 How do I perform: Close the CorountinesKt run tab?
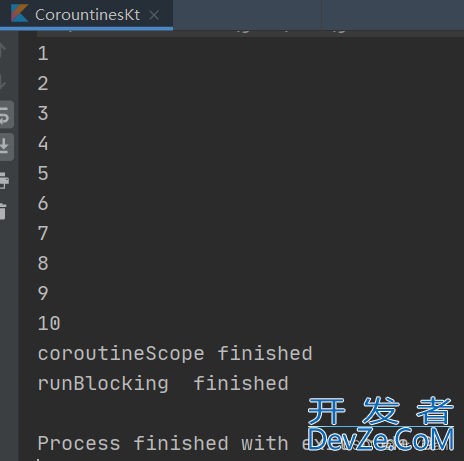(x=154, y=15)
